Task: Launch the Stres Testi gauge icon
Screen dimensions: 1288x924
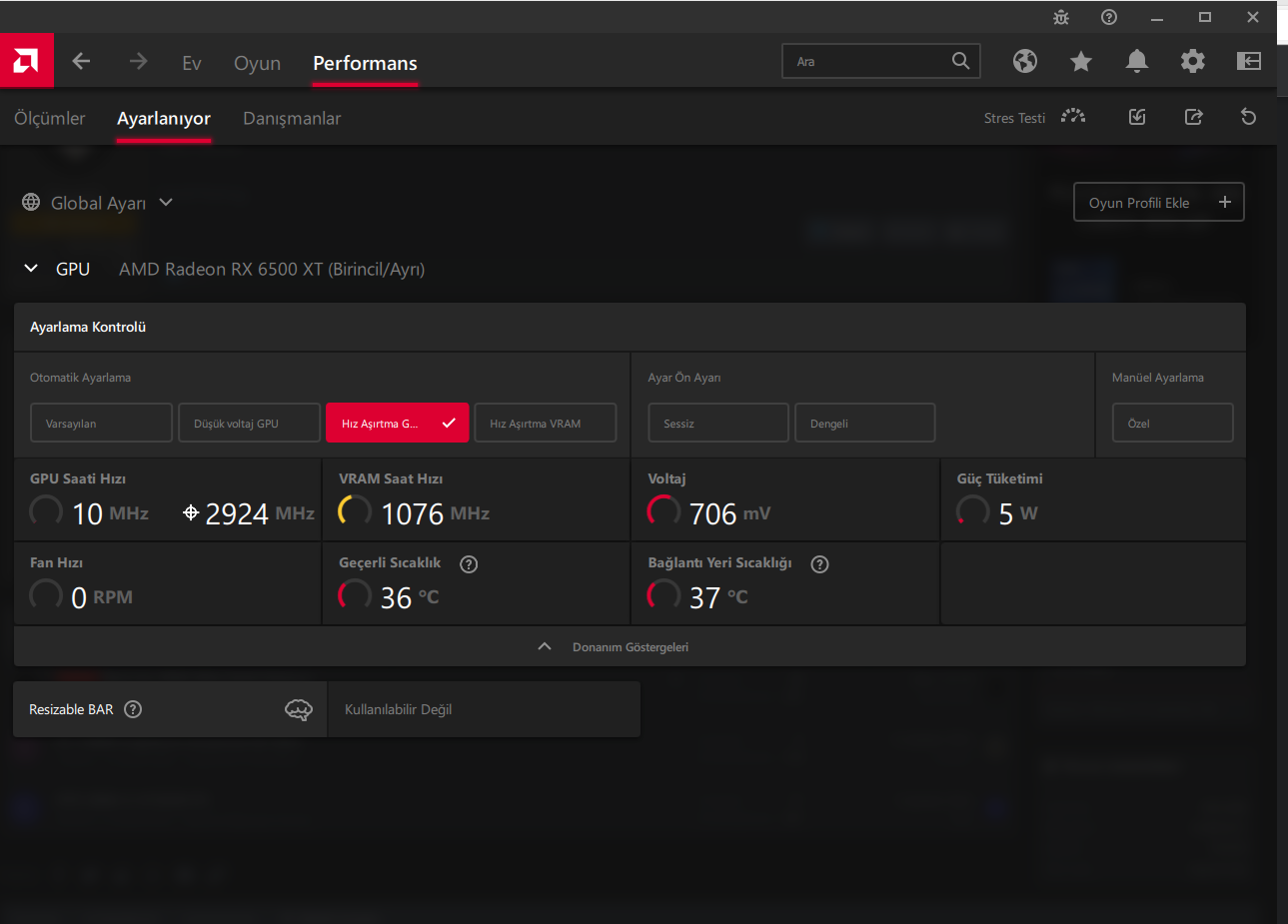Action: 1073,117
